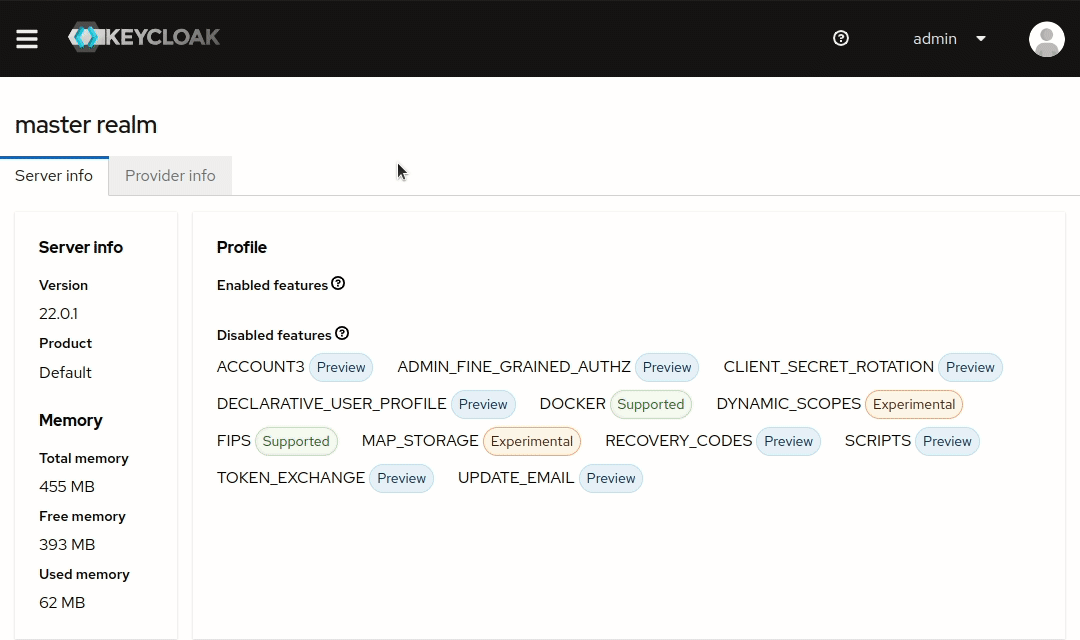Click the total memory value 455 MB
Screen dimensions: 1080x640
tap(67, 486)
